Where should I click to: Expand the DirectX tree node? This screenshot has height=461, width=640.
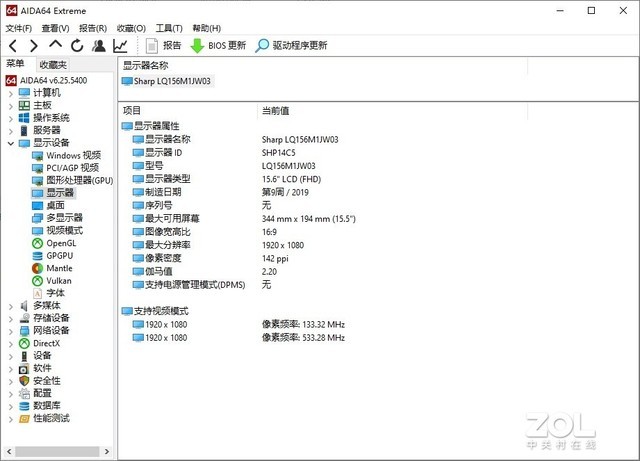tap(11, 344)
